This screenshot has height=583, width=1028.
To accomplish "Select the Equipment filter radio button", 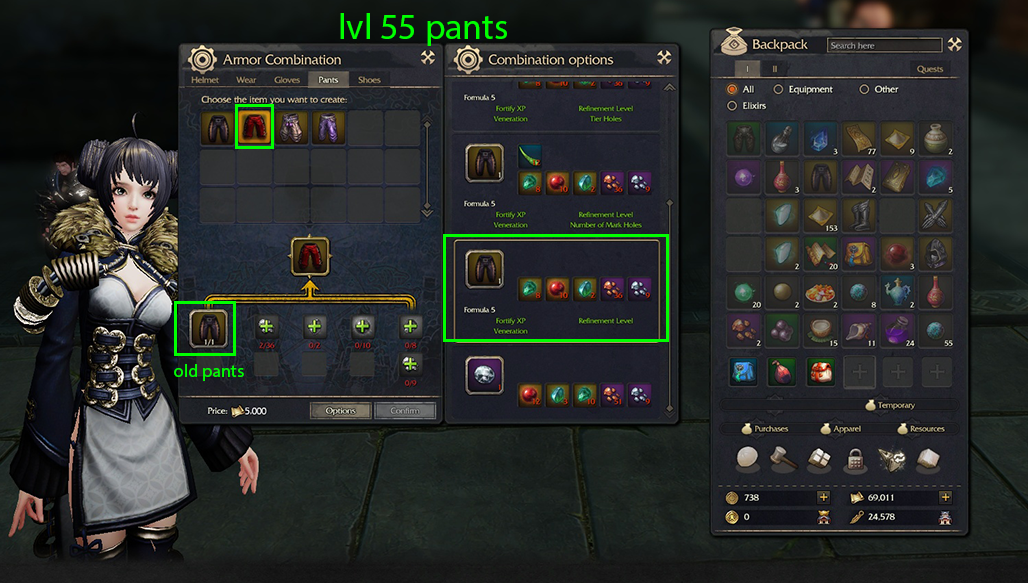I will pyautogui.click(x=778, y=89).
